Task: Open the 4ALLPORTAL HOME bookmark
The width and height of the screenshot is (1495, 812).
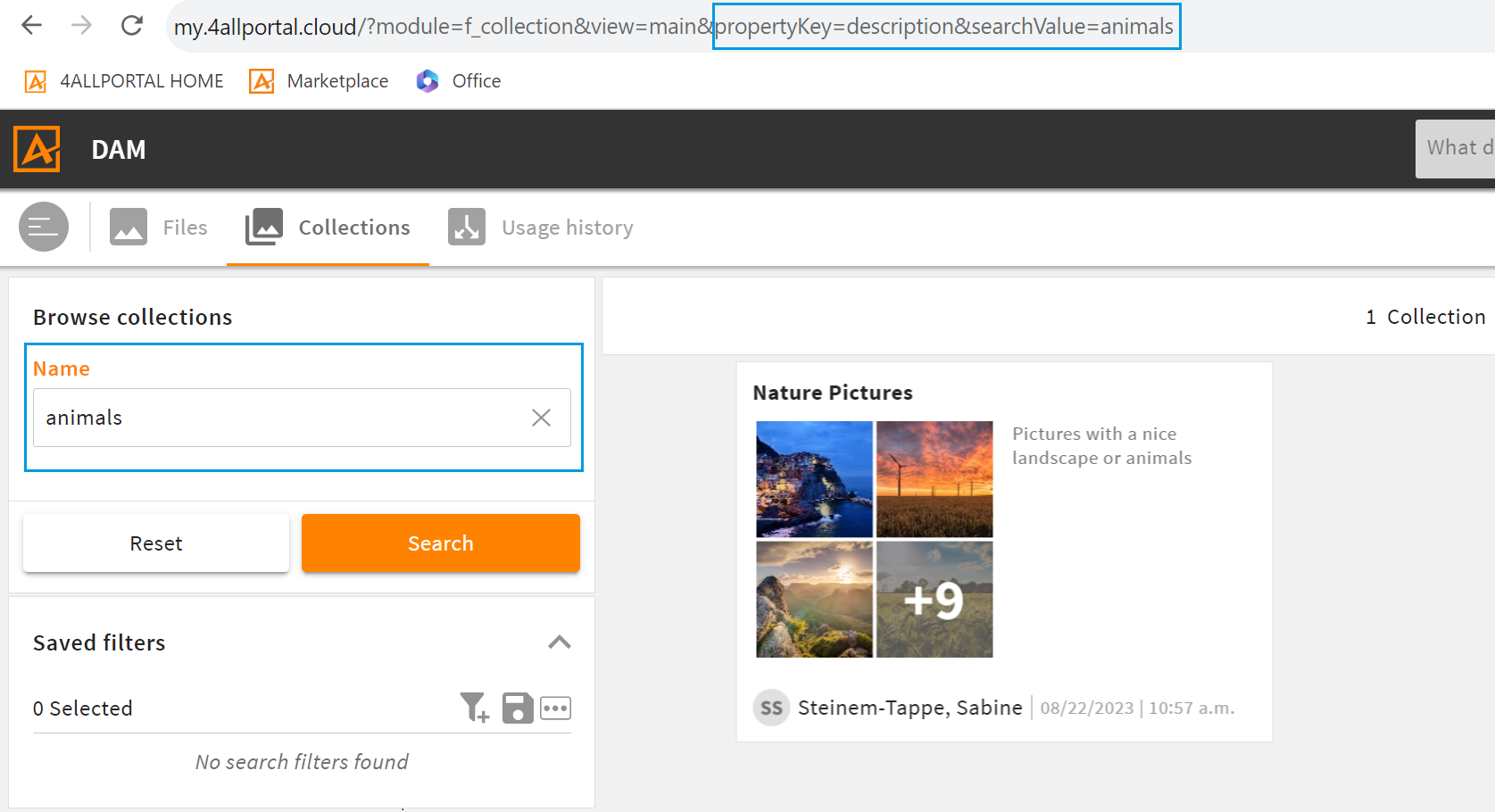Action: coord(124,81)
